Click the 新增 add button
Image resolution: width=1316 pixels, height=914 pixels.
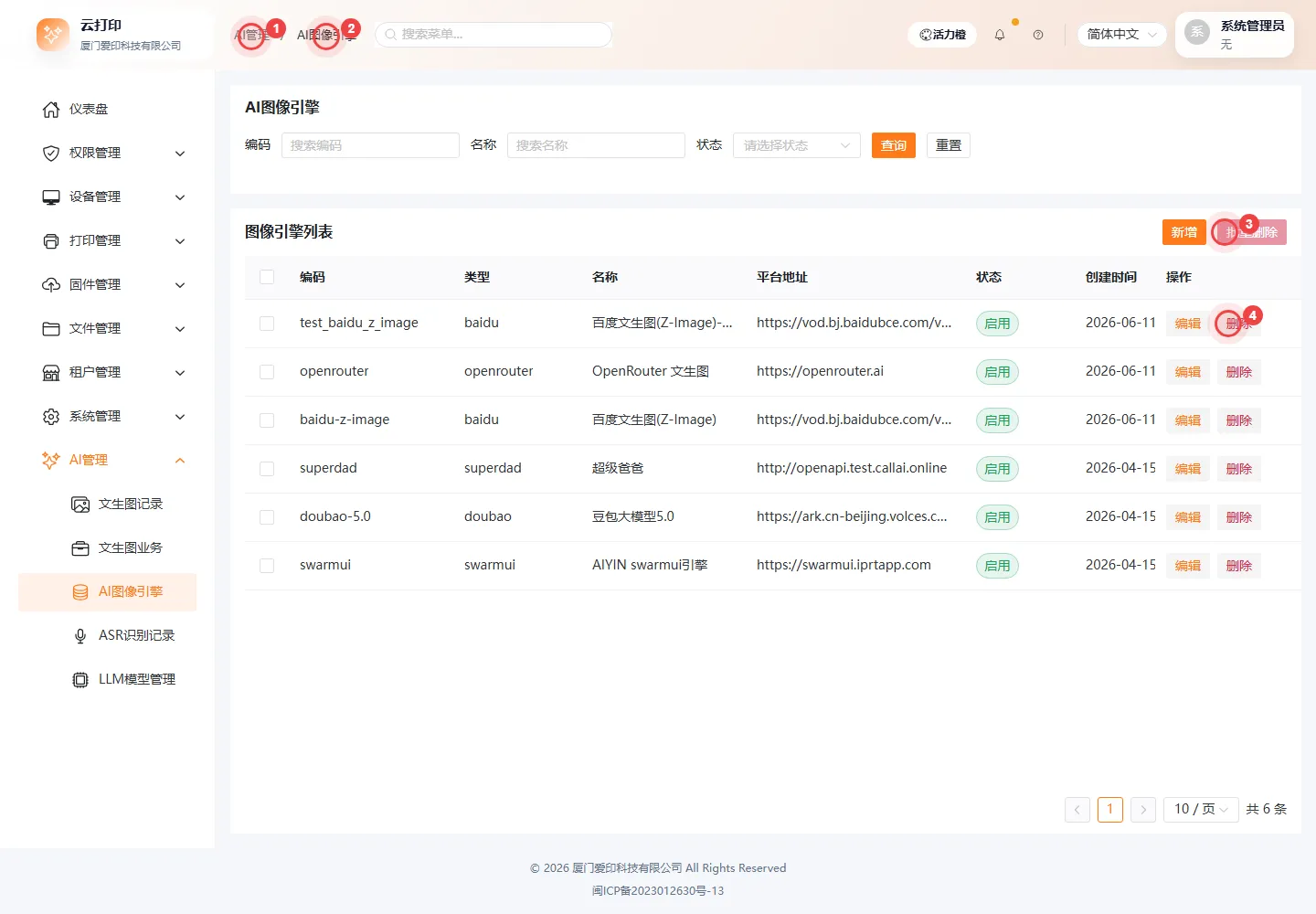1184,232
